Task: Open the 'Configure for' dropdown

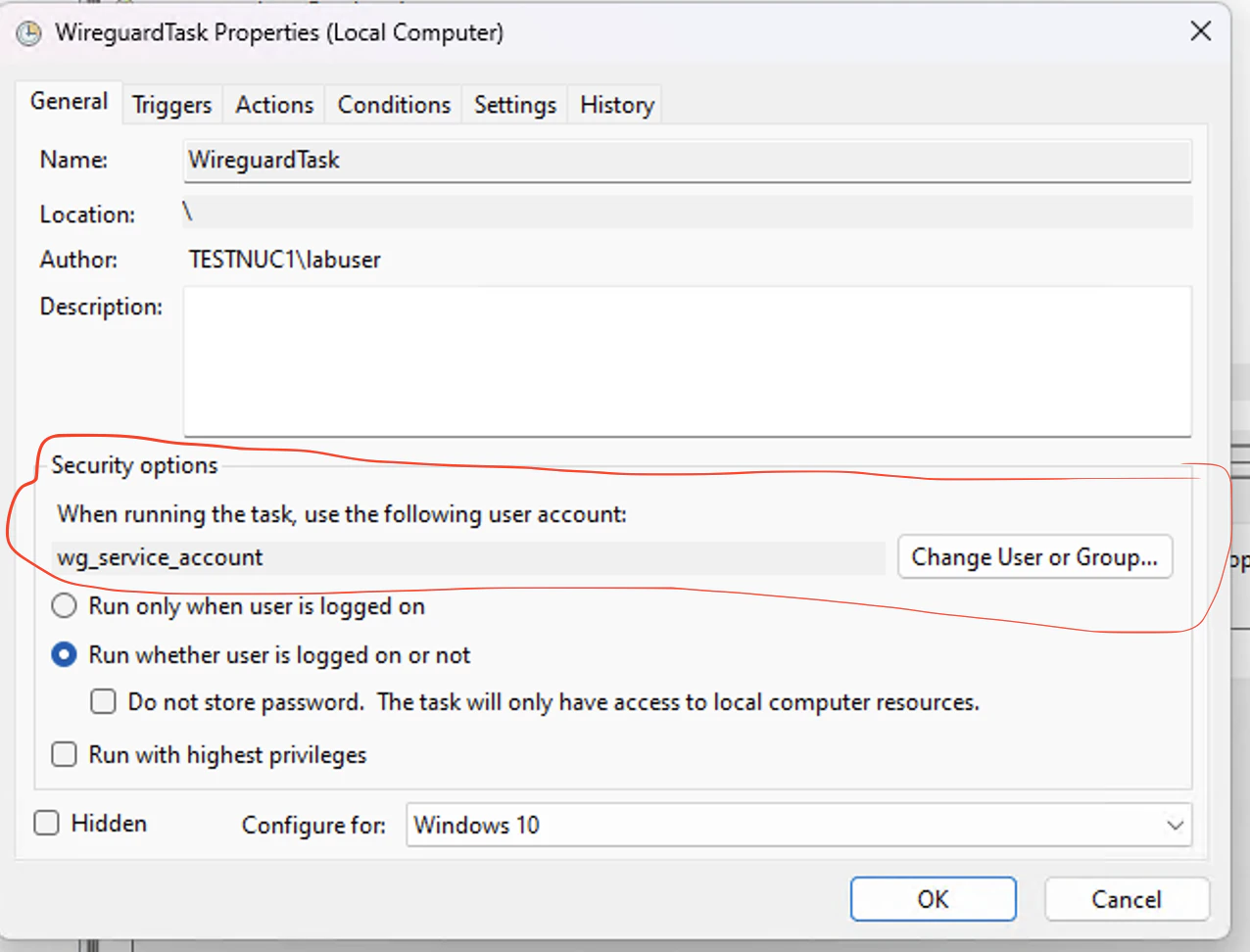Action: coord(798,825)
